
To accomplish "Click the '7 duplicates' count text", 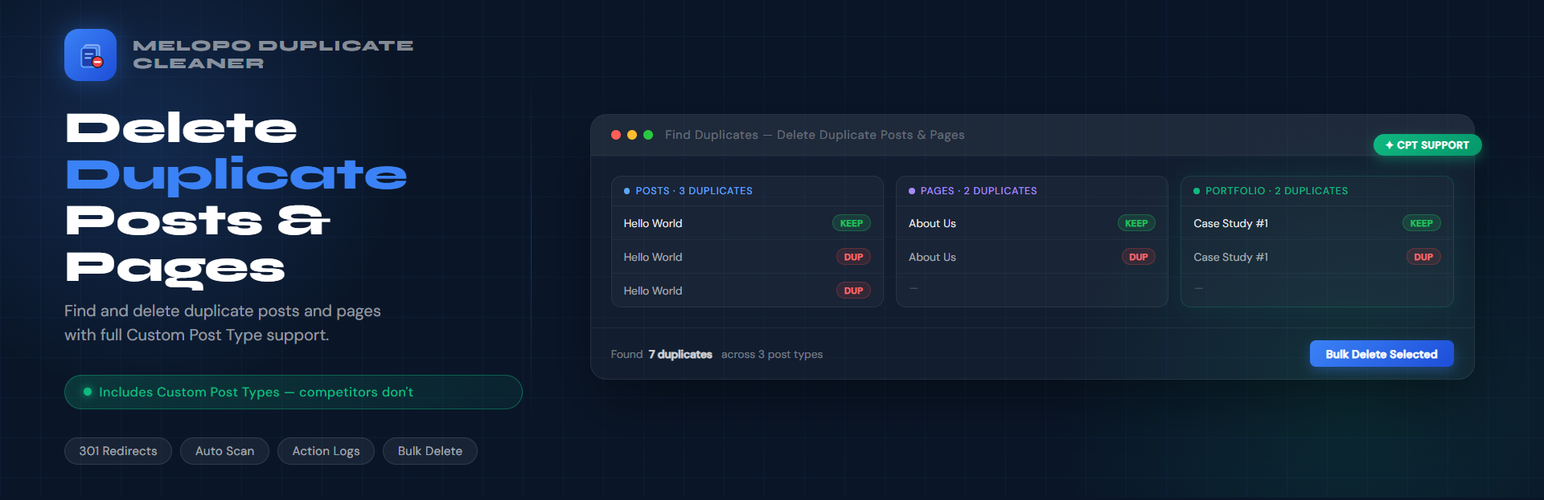I will 680,354.
